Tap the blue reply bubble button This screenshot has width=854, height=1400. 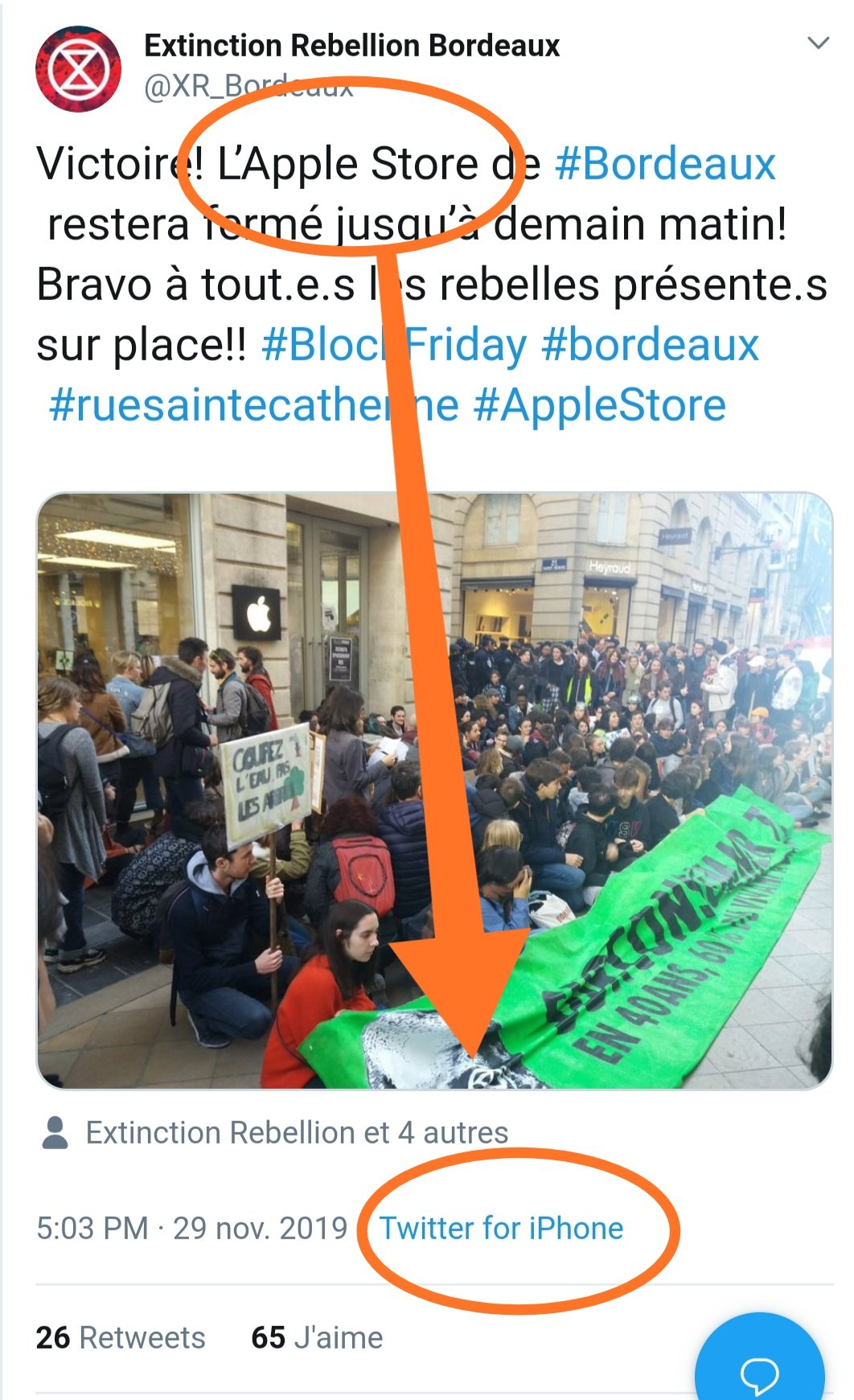[x=759, y=1359]
